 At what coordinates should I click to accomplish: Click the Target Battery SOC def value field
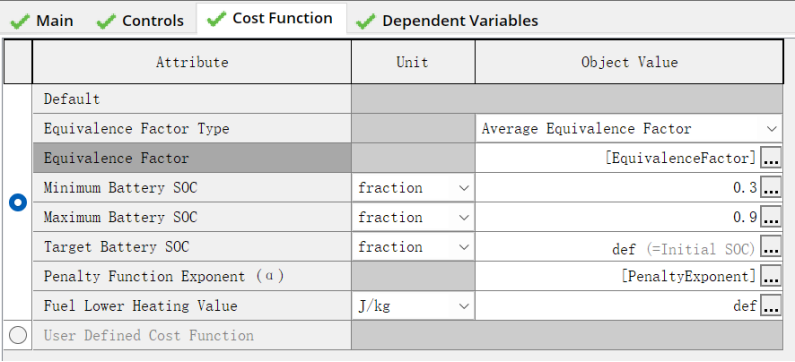click(618, 247)
